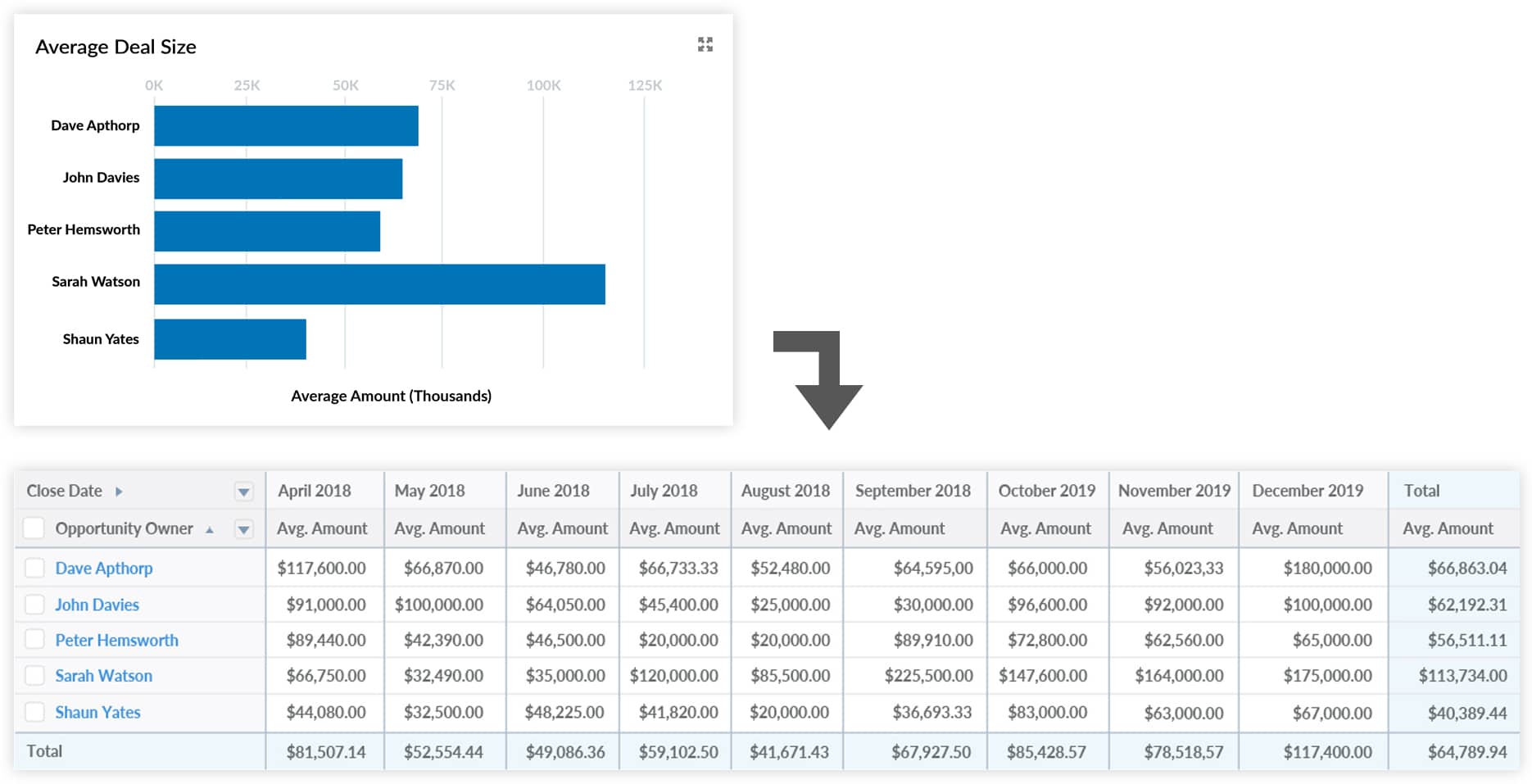Click the Close Date expand arrow
This screenshot has height=784, width=1532.
tap(119, 492)
